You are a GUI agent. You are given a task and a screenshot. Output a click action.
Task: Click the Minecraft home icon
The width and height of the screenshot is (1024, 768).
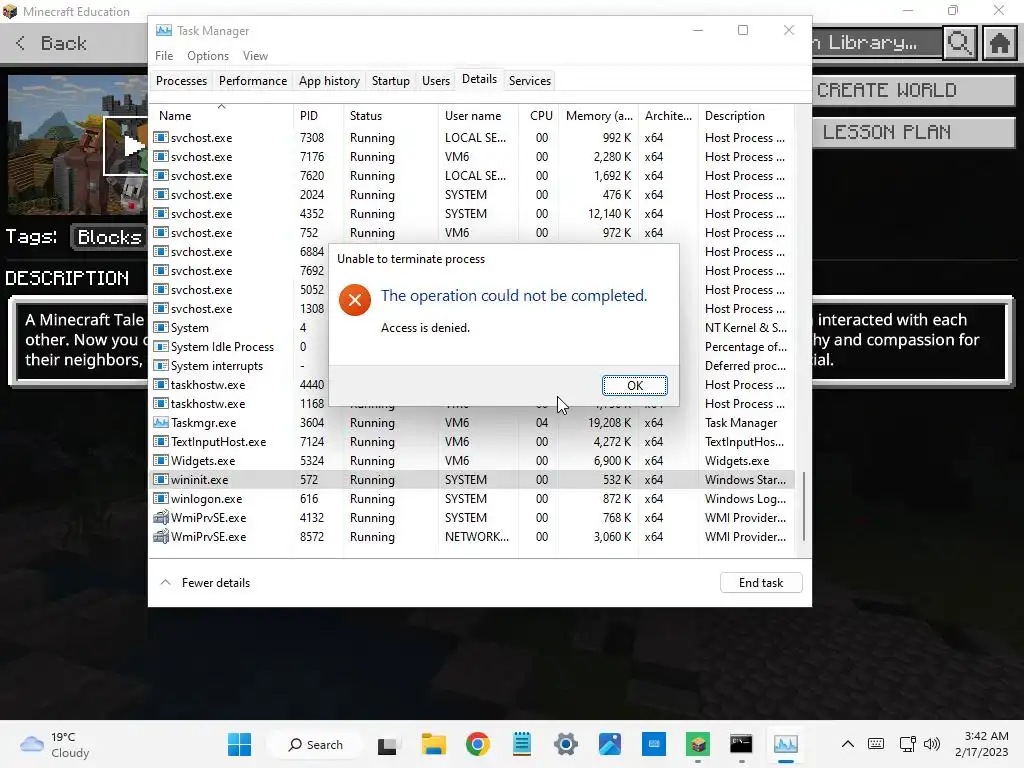pos(999,43)
